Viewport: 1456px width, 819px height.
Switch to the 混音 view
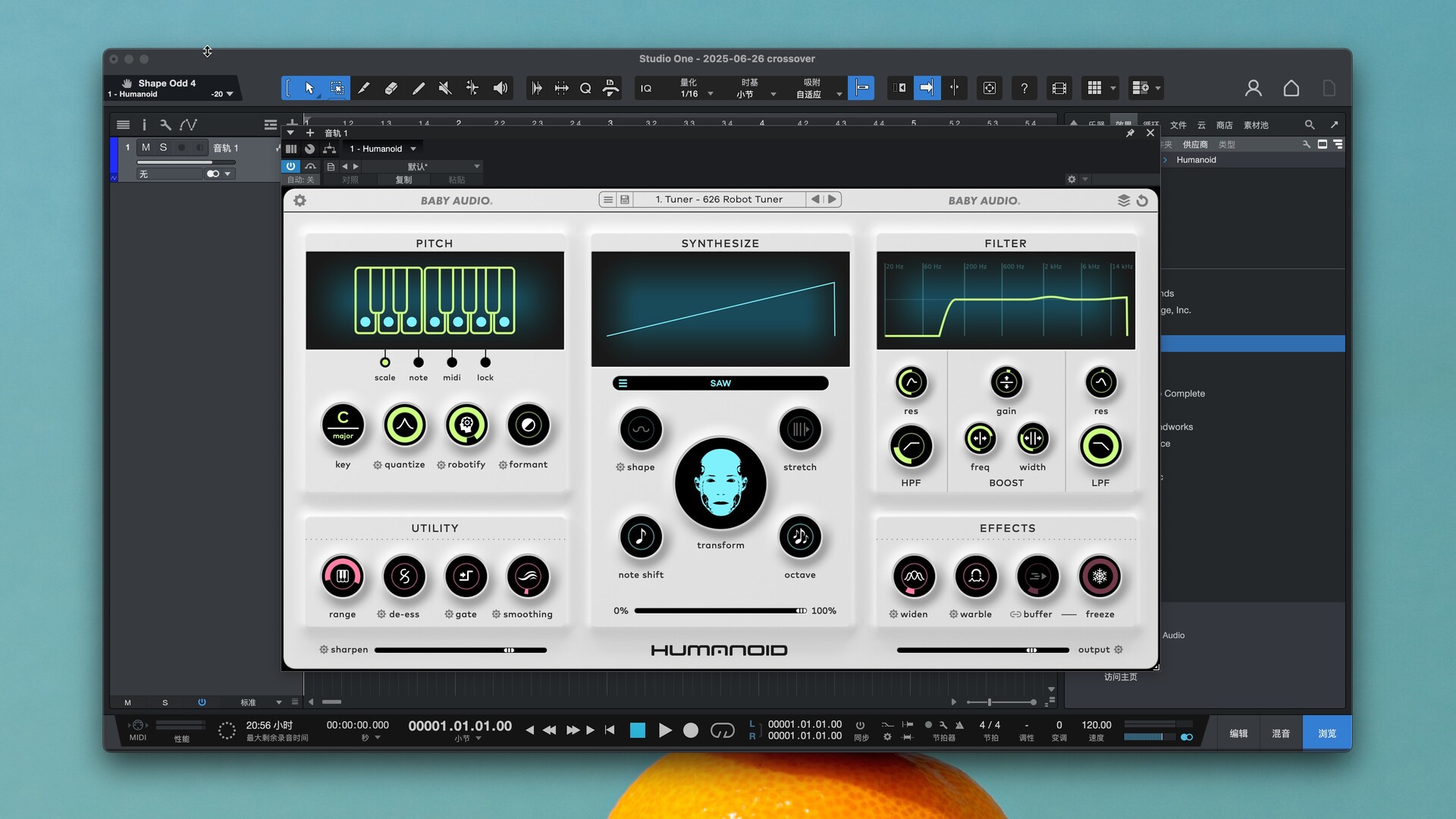pyautogui.click(x=1281, y=733)
